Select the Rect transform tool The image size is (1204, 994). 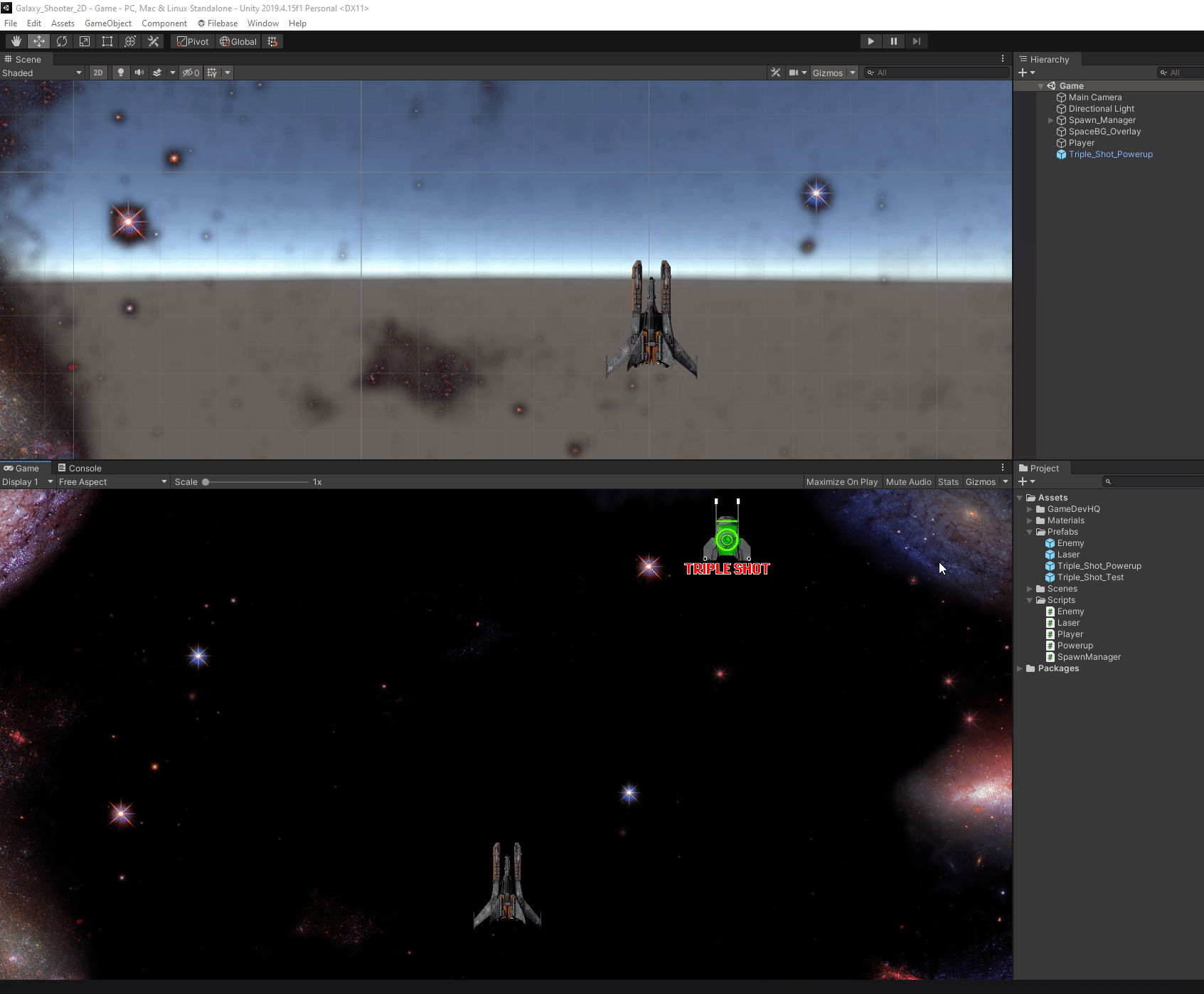(107, 41)
